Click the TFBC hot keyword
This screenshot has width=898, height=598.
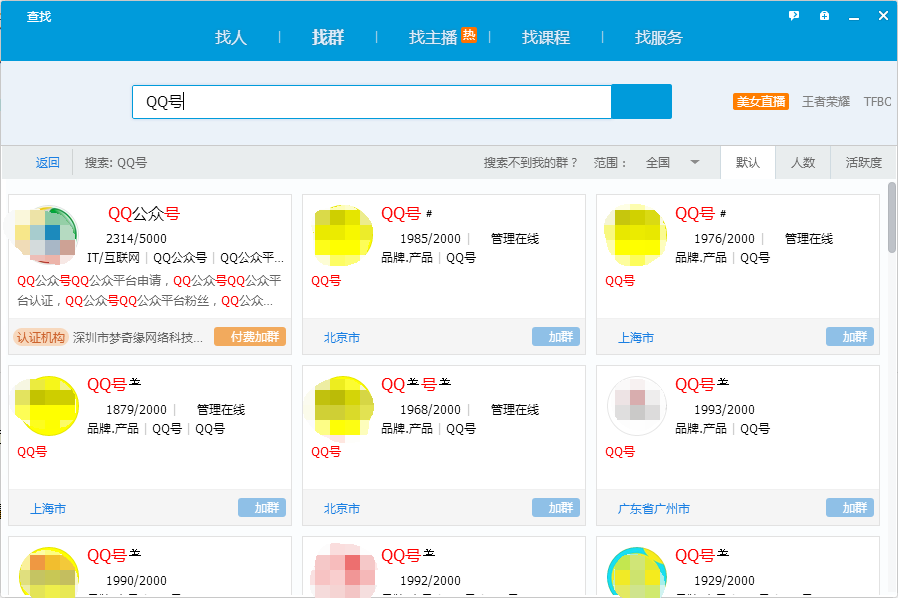tap(877, 101)
